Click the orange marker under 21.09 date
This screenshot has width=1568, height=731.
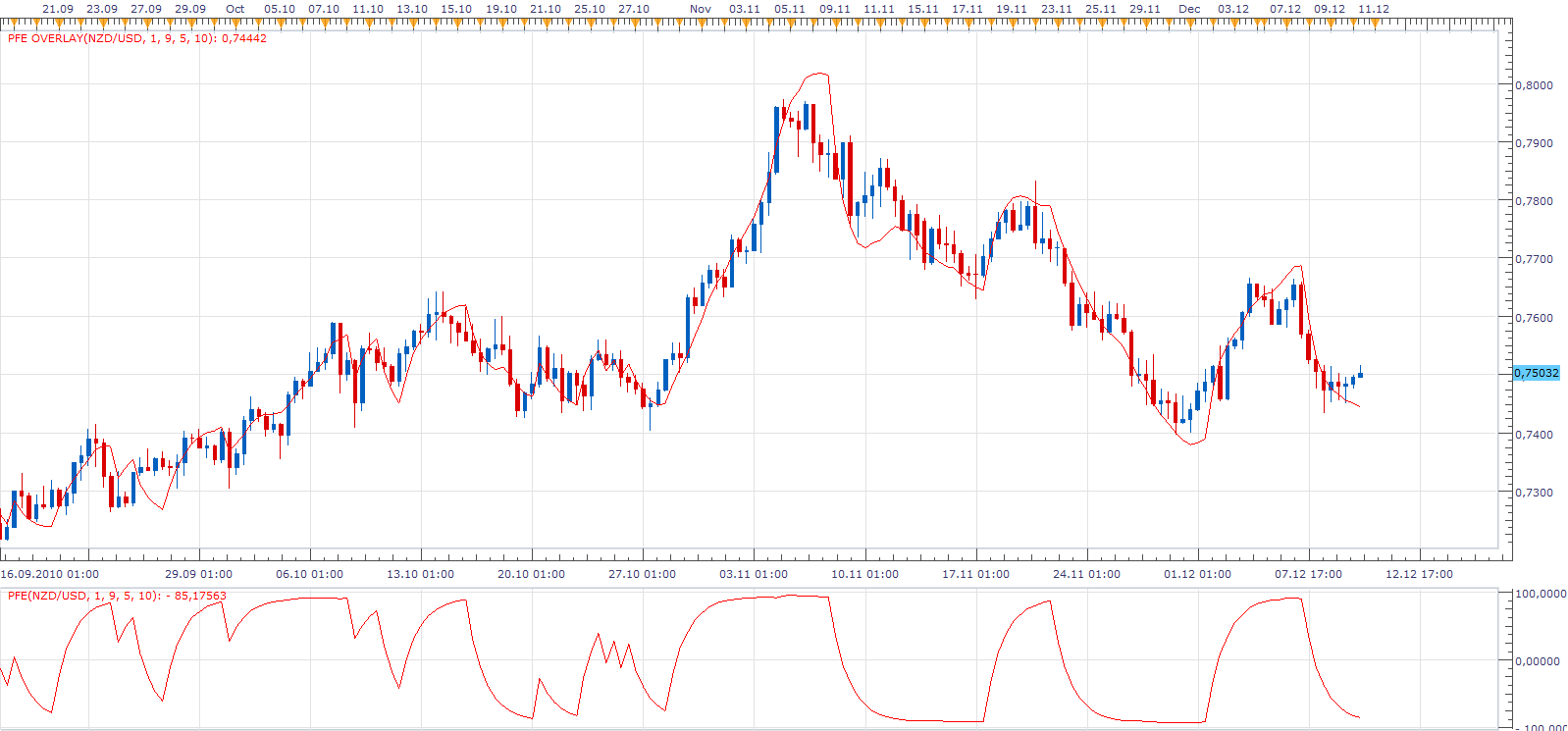coord(58,22)
